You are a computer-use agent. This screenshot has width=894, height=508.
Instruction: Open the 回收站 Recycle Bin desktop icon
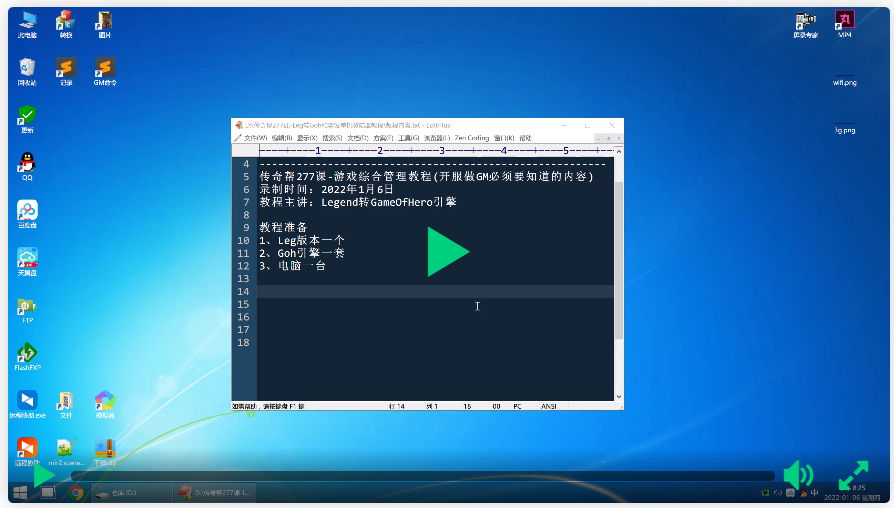(27, 72)
